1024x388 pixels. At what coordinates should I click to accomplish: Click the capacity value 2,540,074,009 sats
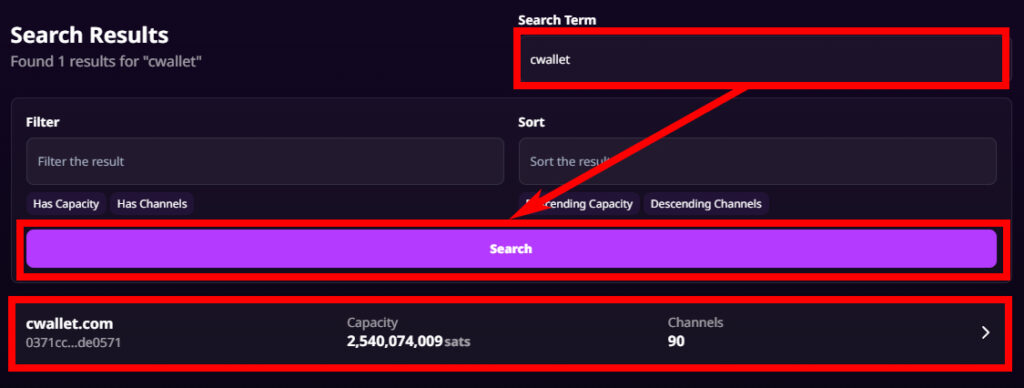[x=408, y=340]
